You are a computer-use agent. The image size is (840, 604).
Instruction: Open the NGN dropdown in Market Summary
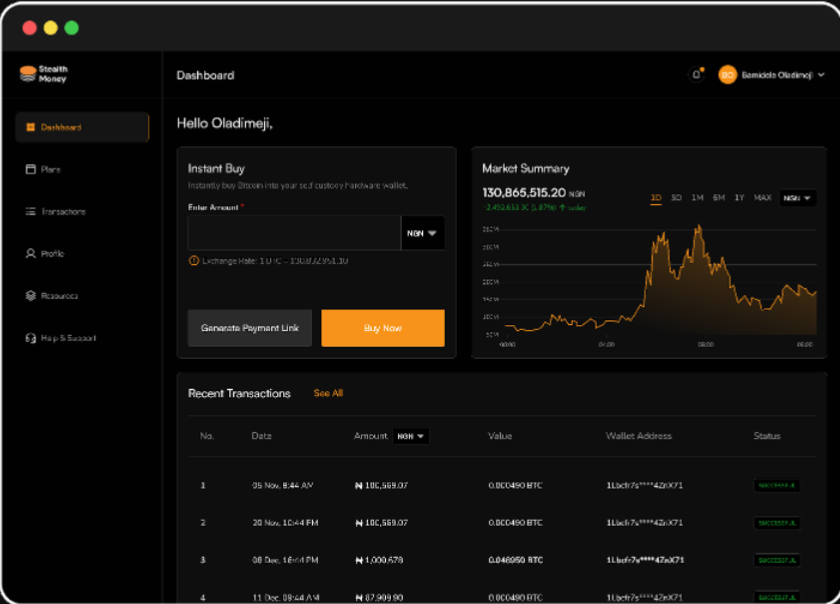click(x=797, y=198)
